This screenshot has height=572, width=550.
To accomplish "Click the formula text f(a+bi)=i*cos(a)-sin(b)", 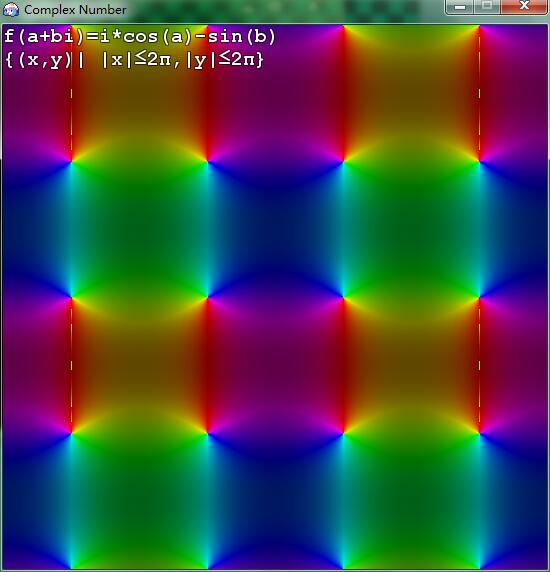I will 140,37.
